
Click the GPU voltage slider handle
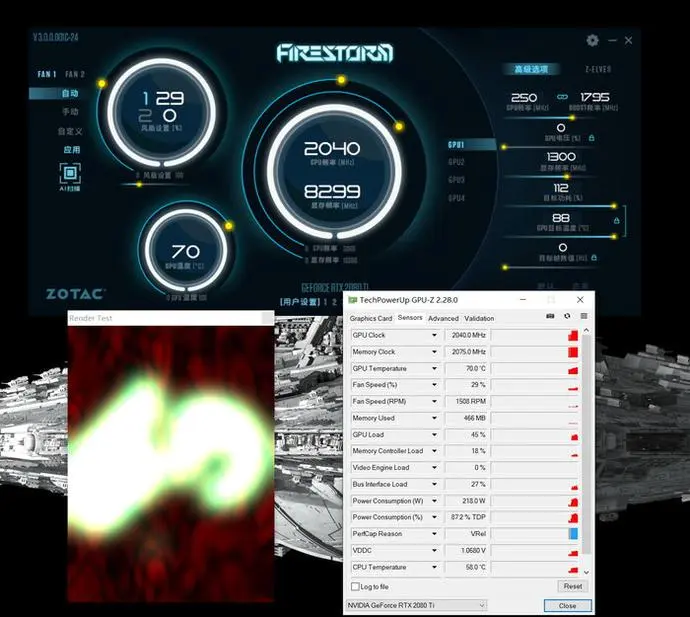click(x=504, y=147)
